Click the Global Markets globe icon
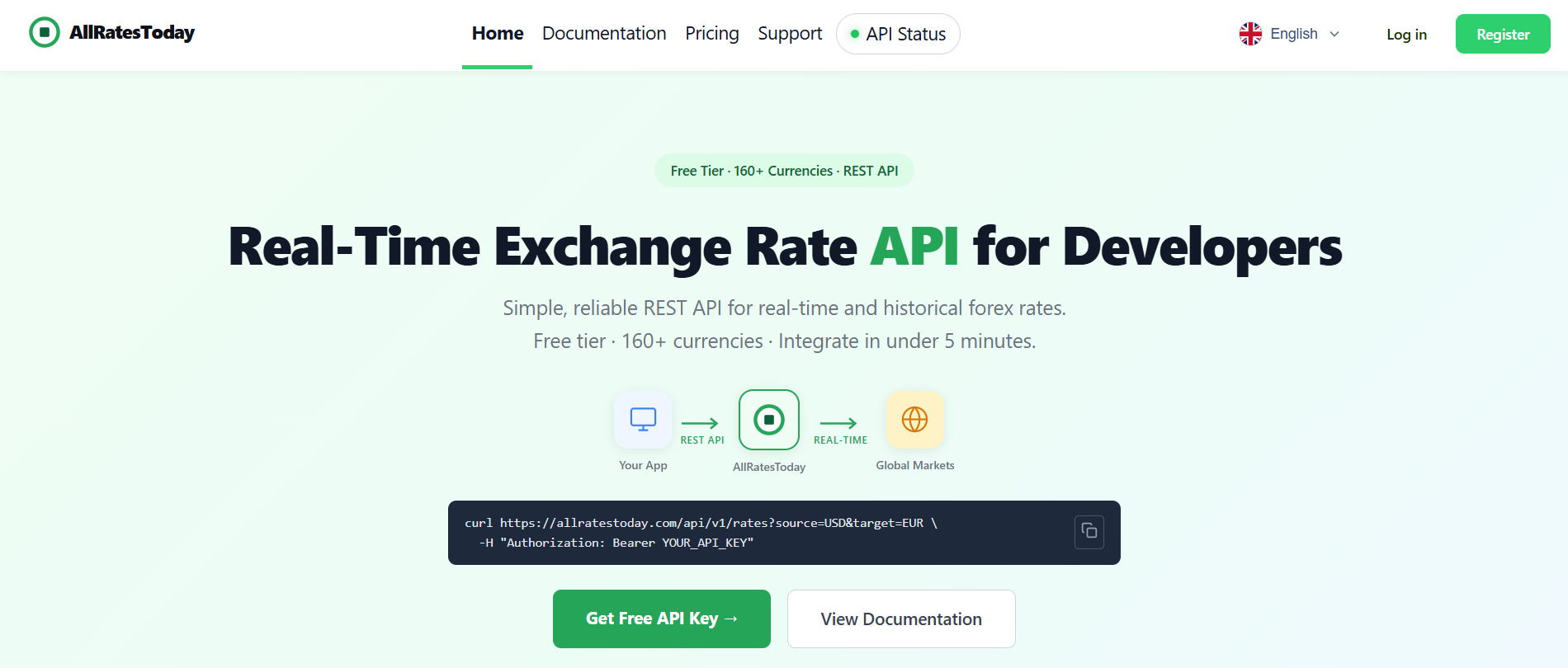 [914, 419]
